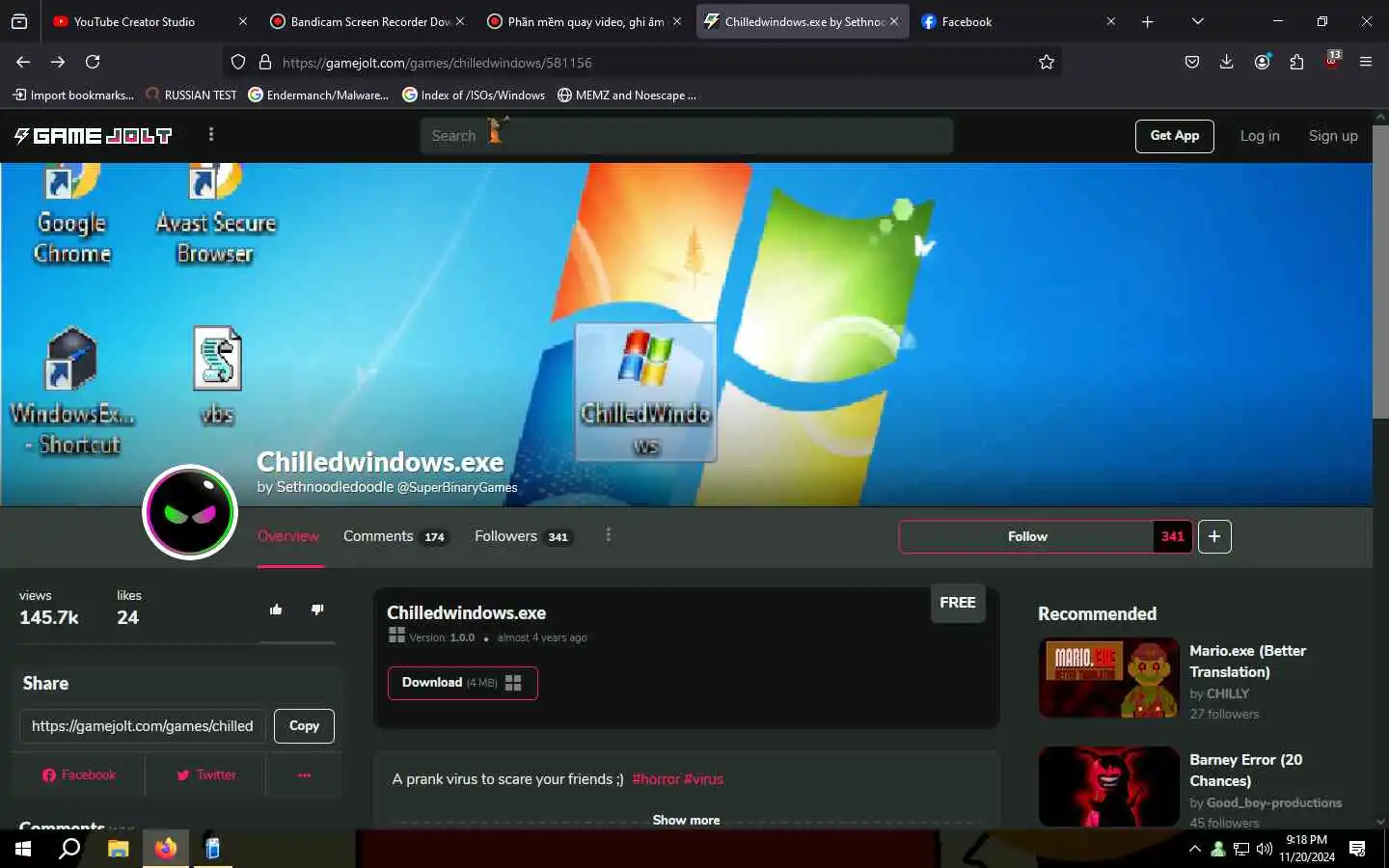Viewport: 1389px width, 868px height.
Task: Click the @SuperBinaryGames developer link
Action: (x=457, y=488)
